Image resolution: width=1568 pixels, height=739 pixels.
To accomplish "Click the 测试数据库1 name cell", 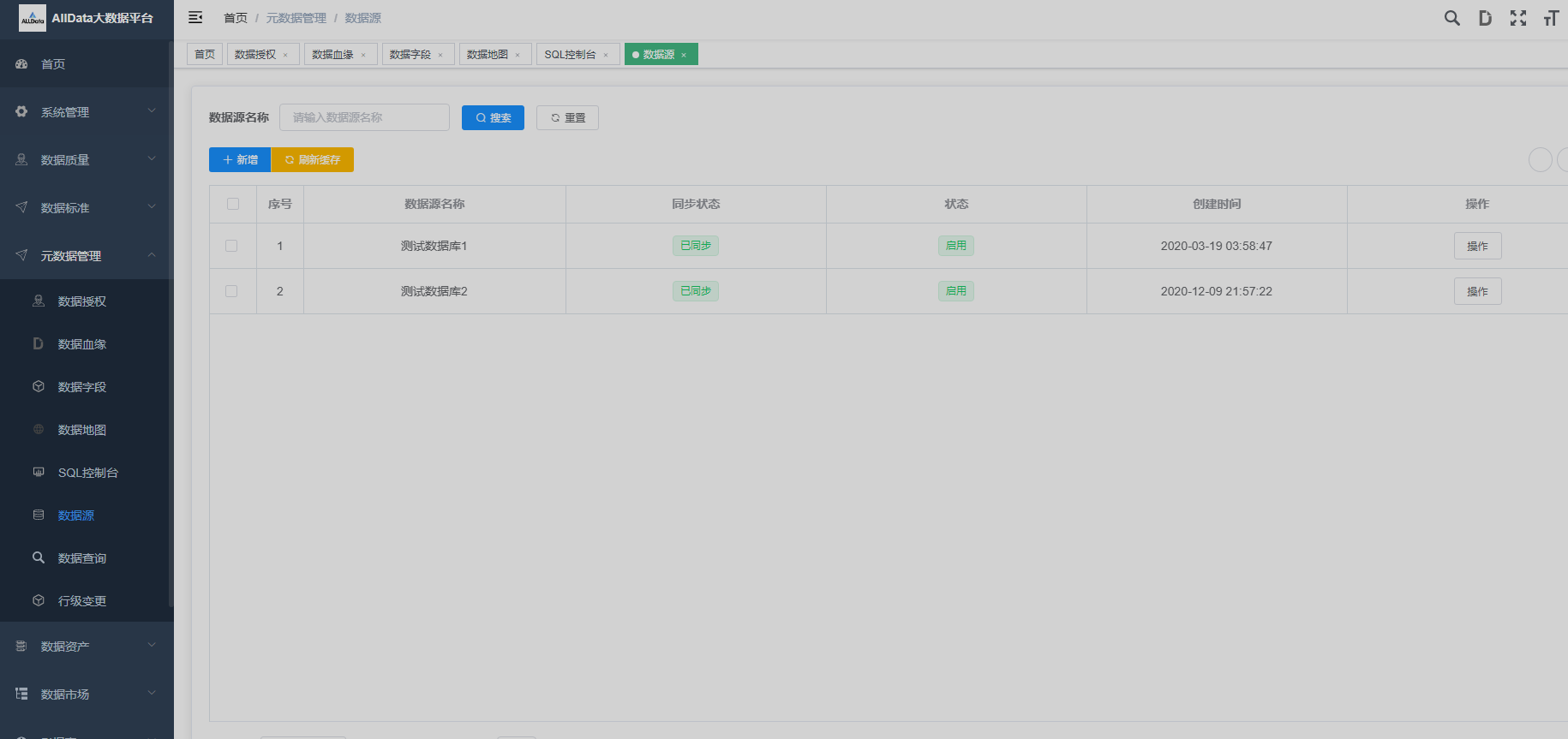I will point(434,246).
